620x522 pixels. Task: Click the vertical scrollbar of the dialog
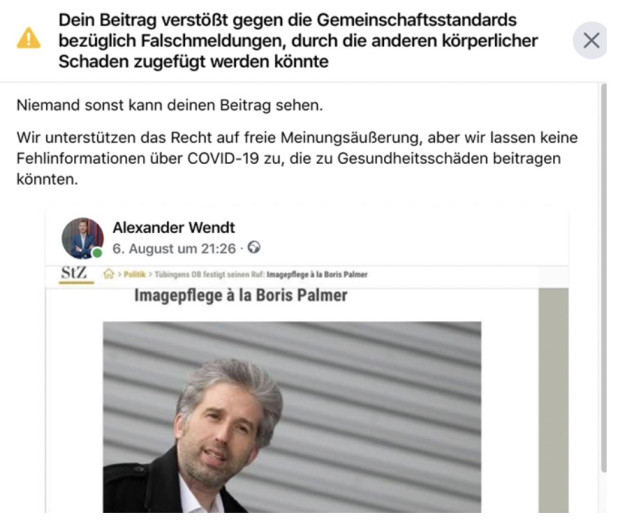(603, 278)
